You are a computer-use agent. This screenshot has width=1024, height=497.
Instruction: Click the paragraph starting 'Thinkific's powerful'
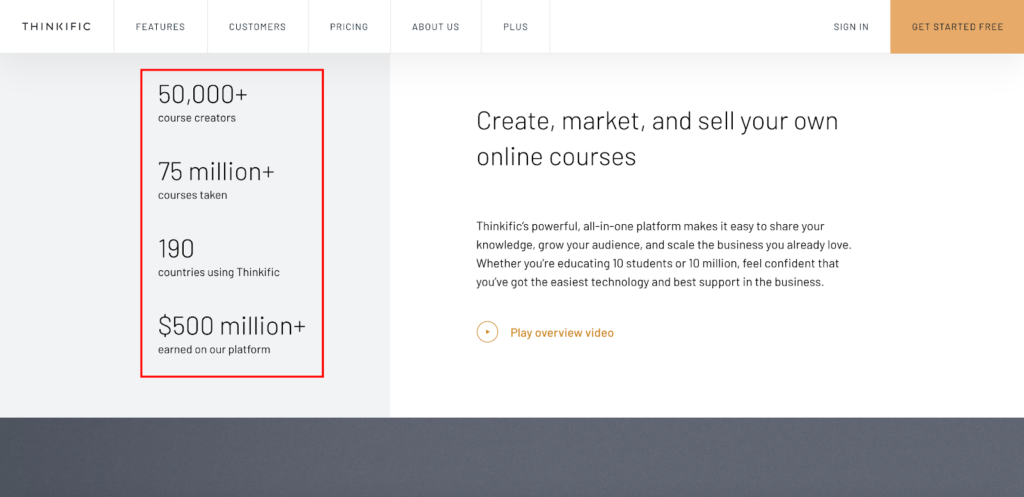(665, 255)
